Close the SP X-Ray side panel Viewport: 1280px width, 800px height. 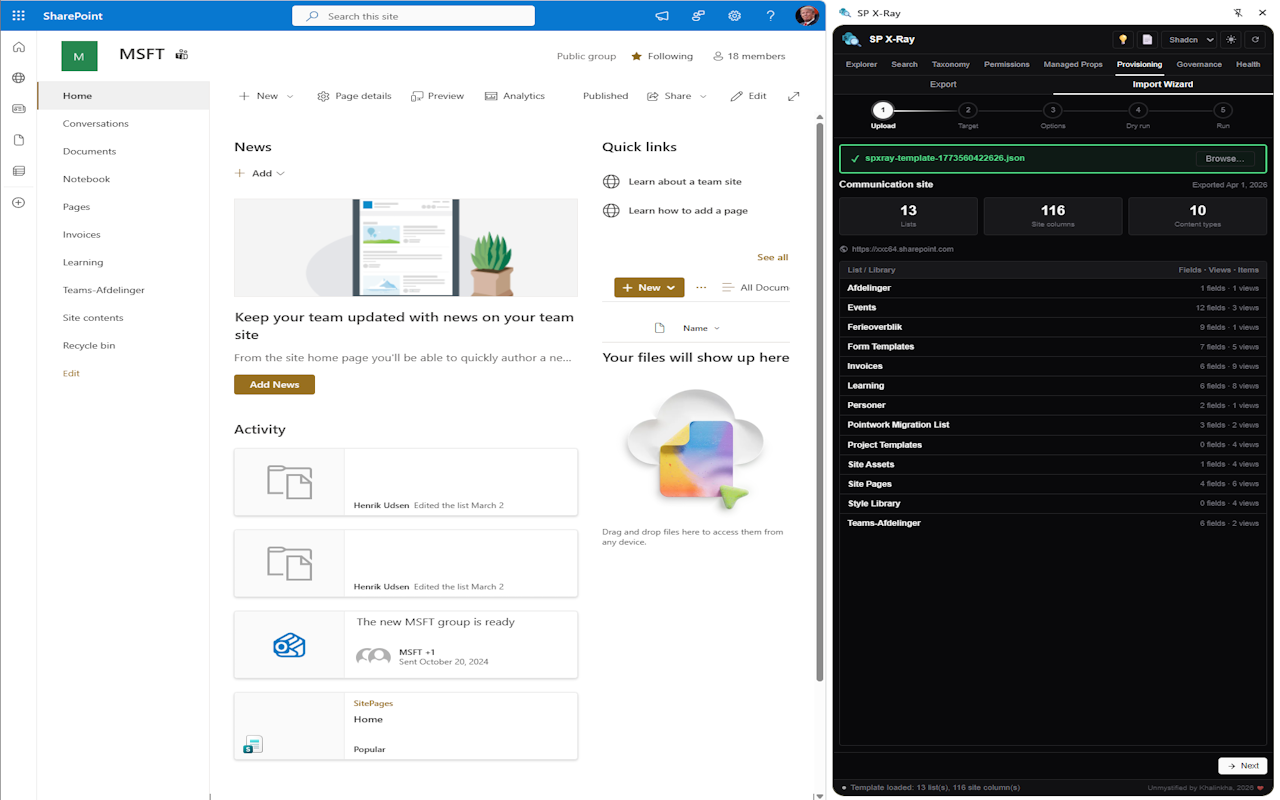tap(1262, 13)
